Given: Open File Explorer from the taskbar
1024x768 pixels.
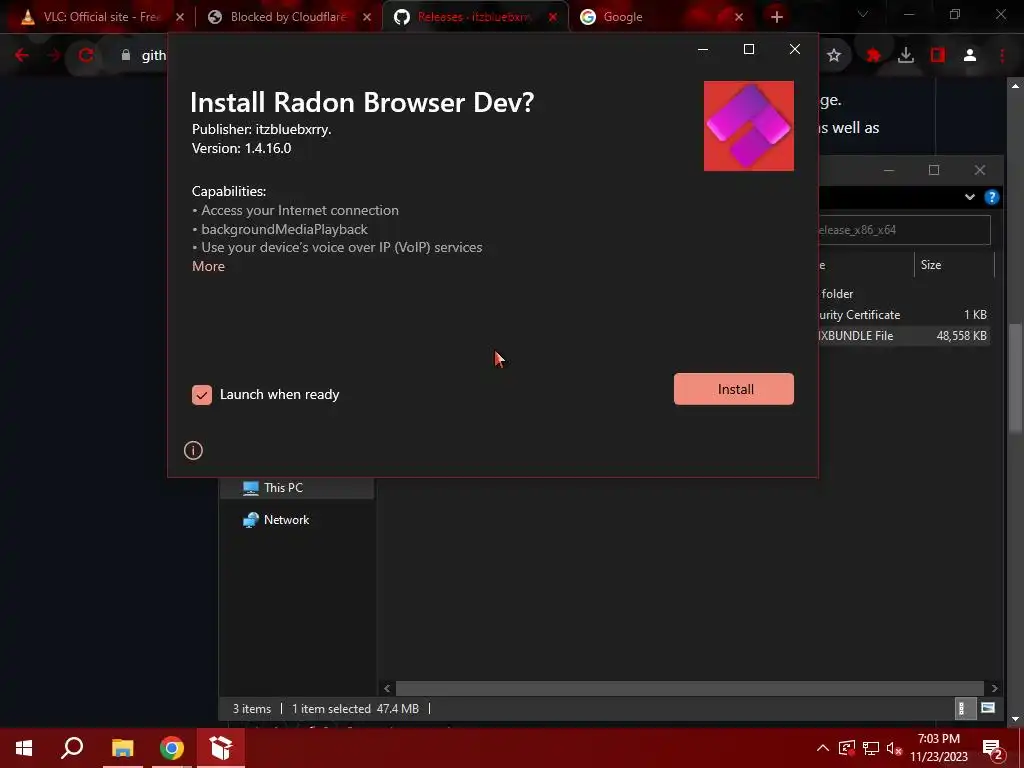Looking at the screenshot, I should point(122,748).
